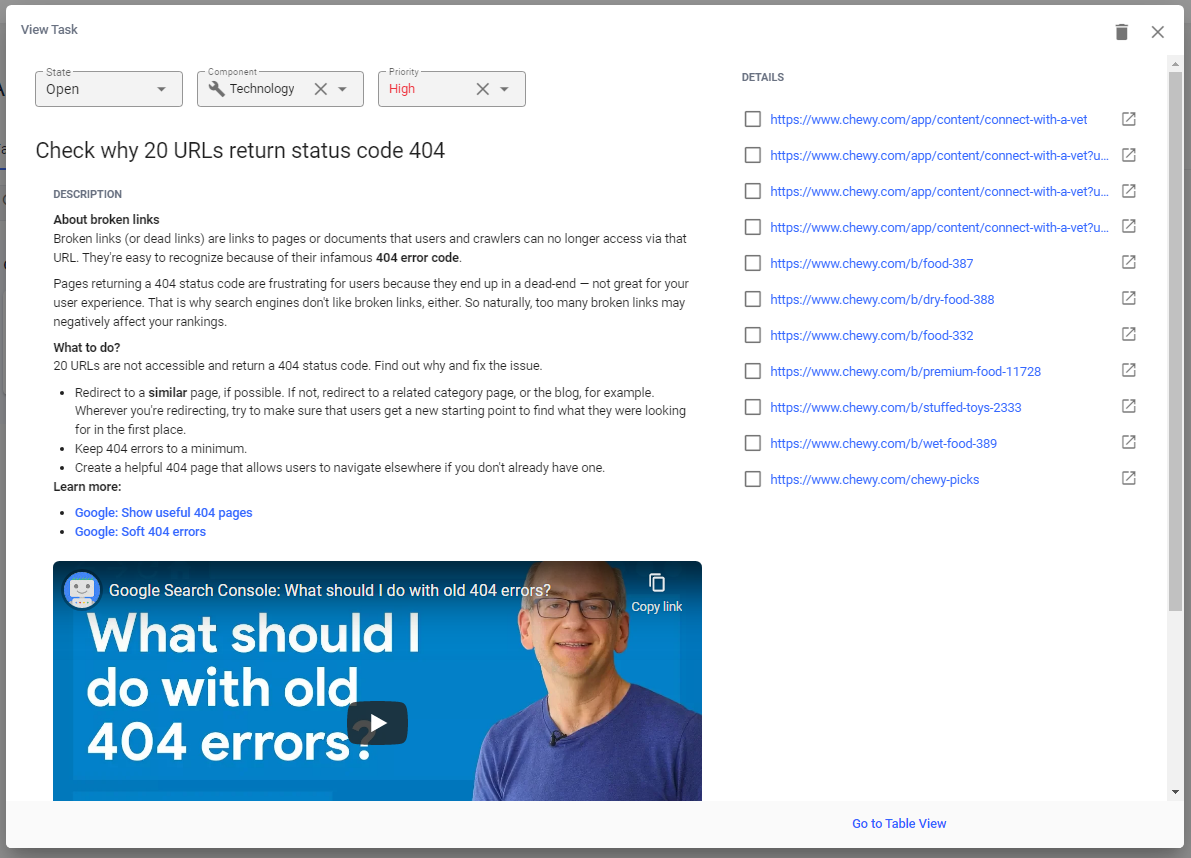
Task: Check the connect-with-a-vet URL checkbox
Action: 753,119
